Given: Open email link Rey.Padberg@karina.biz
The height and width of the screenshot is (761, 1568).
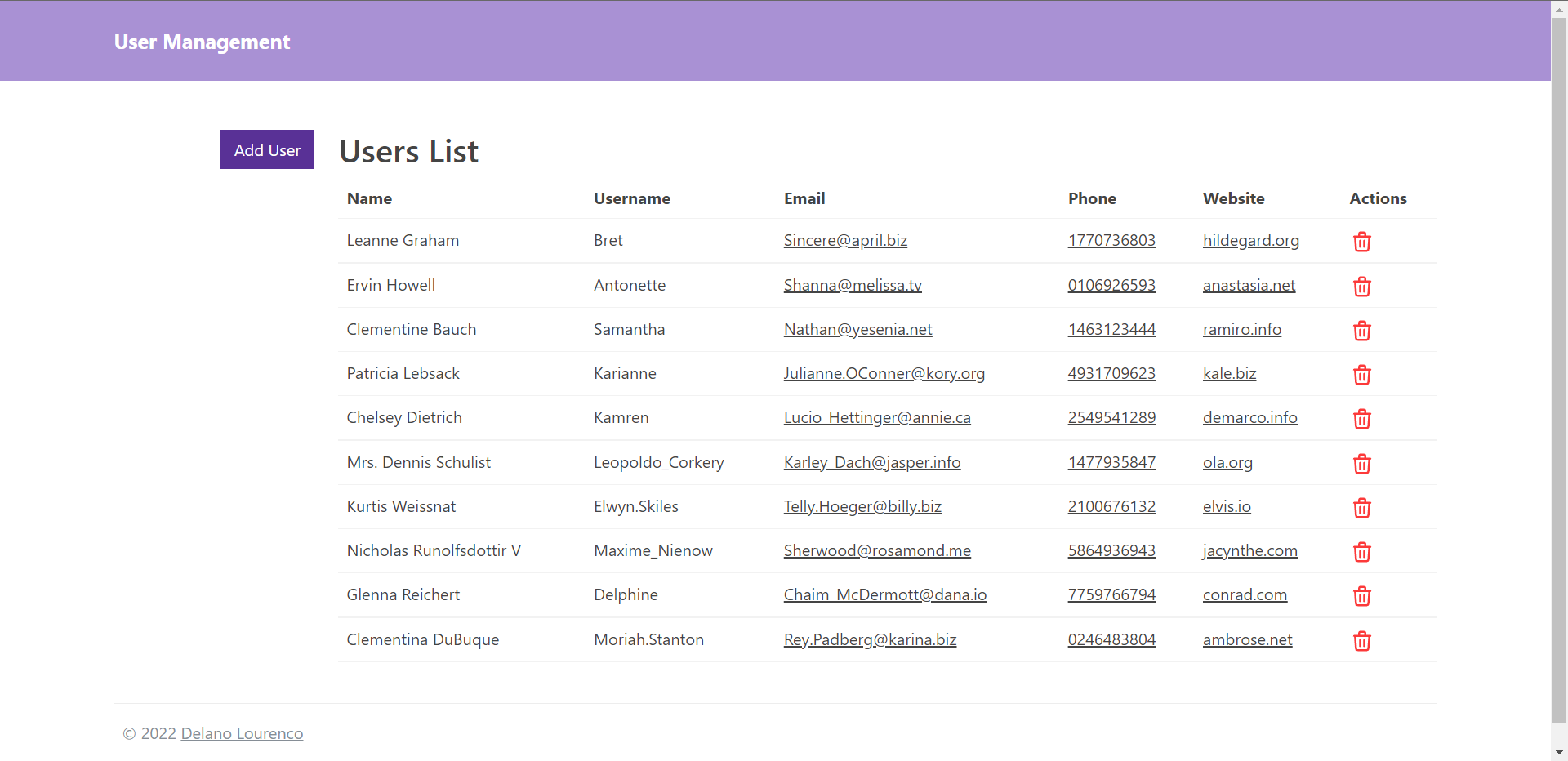Looking at the screenshot, I should pos(870,639).
